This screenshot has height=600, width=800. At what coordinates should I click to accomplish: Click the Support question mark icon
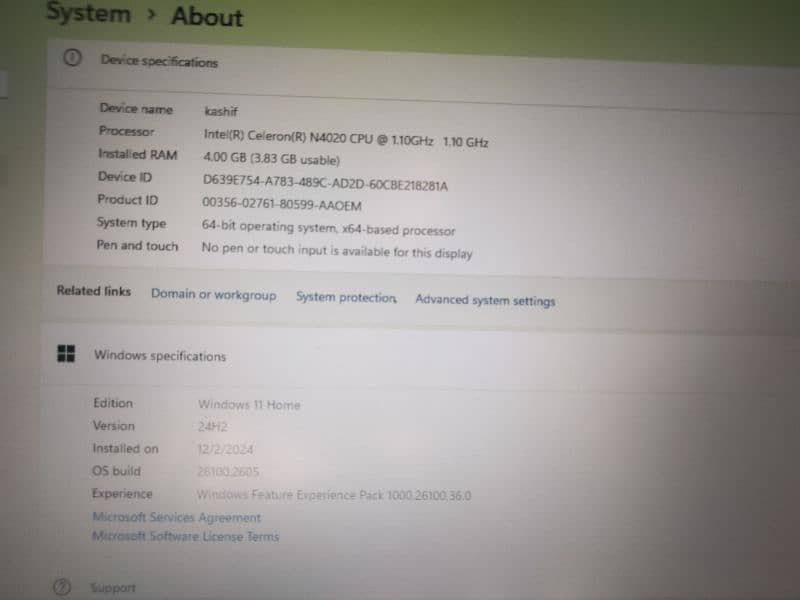coord(62,587)
